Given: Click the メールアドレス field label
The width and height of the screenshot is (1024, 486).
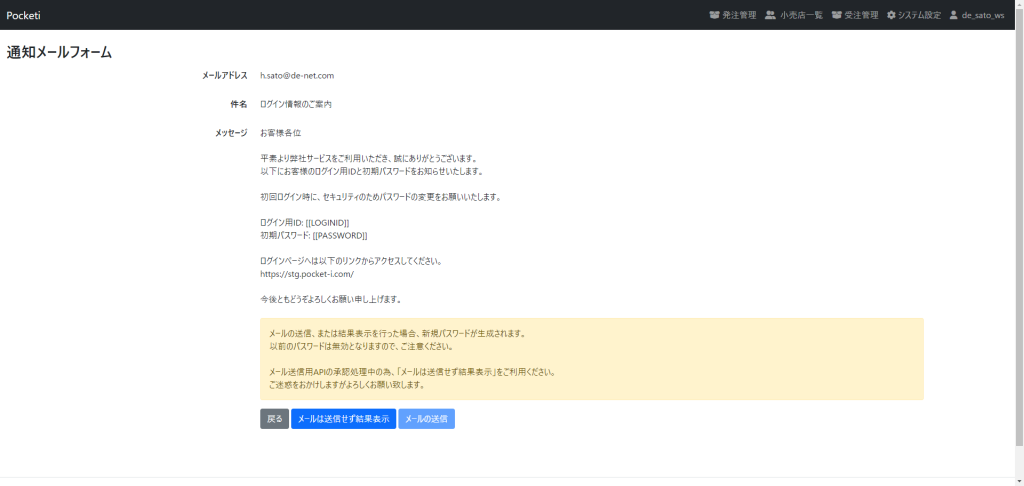Looking at the screenshot, I should 225,76.
